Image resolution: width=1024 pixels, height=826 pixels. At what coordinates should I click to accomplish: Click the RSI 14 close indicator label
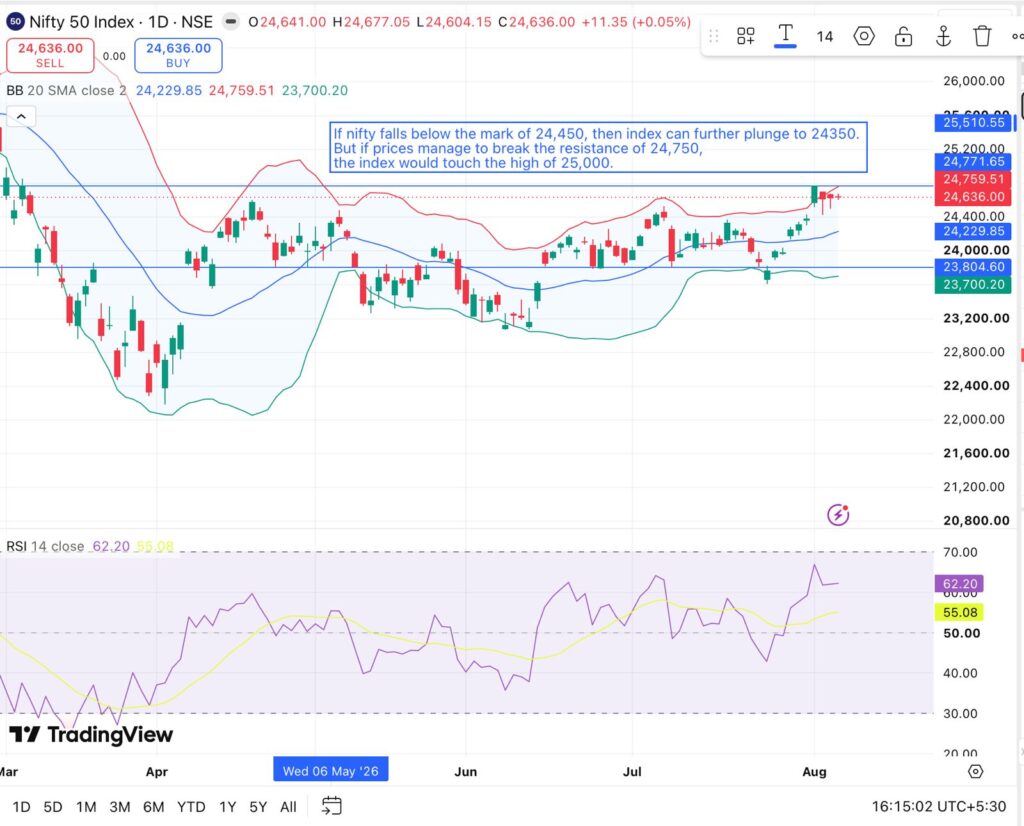click(x=45, y=546)
